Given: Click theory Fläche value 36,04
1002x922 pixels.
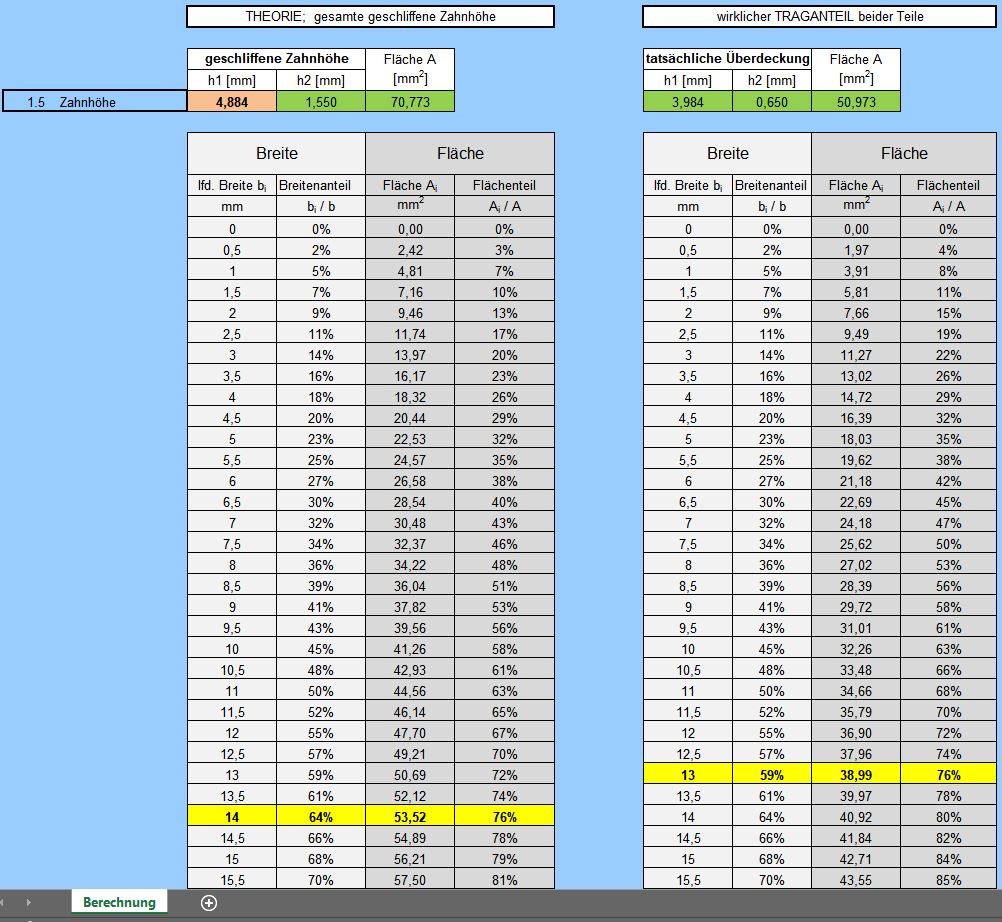Looking at the screenshot, I should [x=410, y=586].
